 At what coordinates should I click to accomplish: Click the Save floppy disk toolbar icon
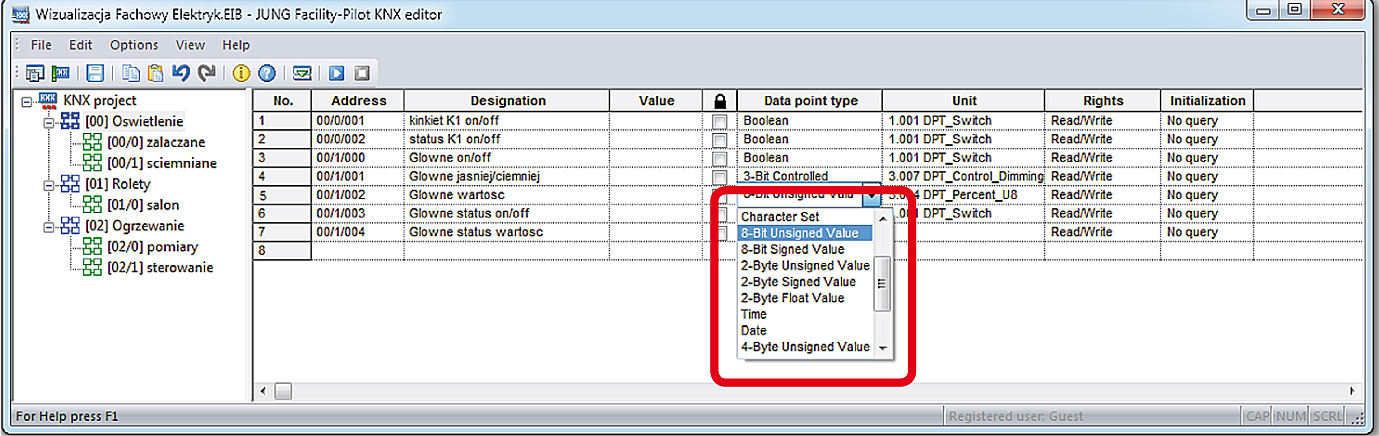(96, 73)
